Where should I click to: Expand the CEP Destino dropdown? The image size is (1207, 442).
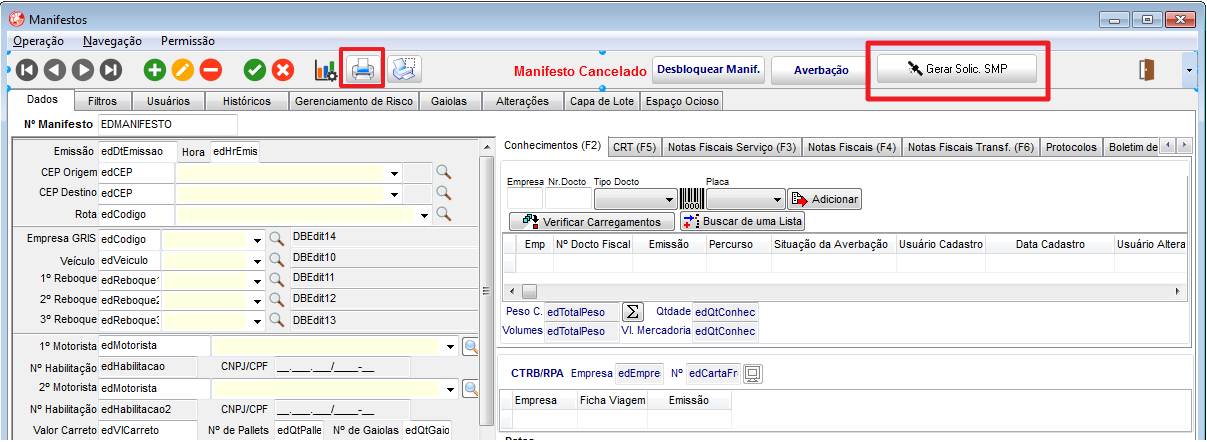pyautogui.click(x=396, y=194)
